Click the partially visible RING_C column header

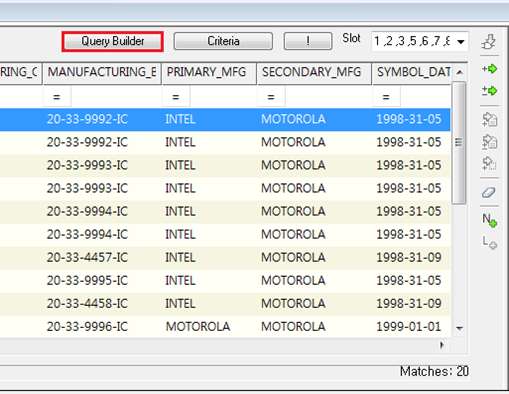pyautogui.click(x=21, y=72)
